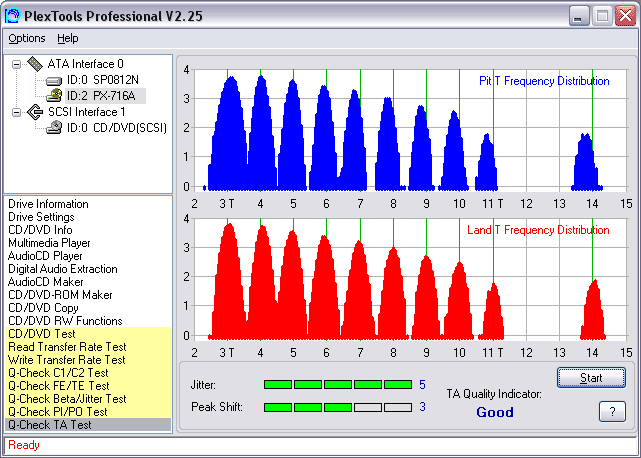Open CD/DVD Copy function
The height and width of the screenshot is (458, 641).
tap(43, 308)
